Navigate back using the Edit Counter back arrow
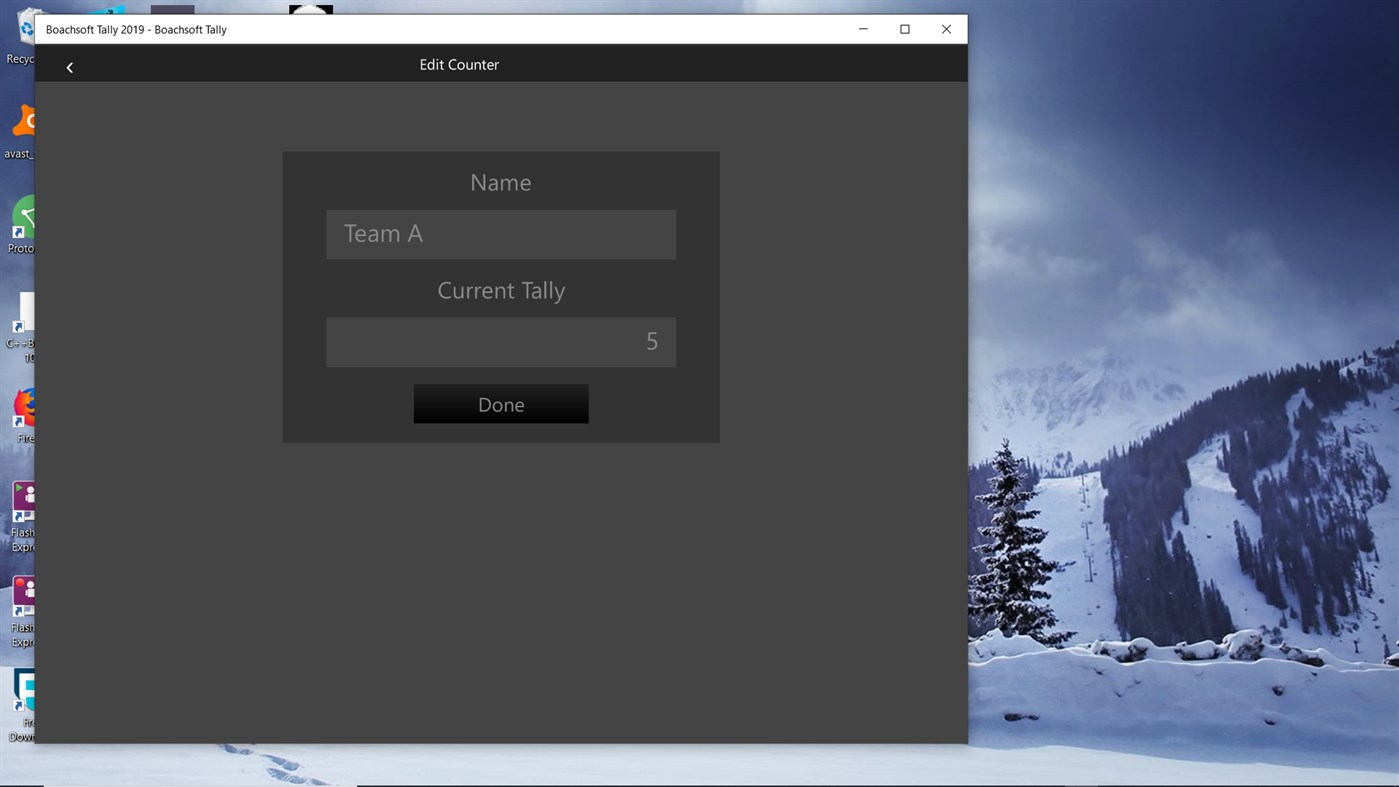Viewport: 1399px width, 787px height. [69, 67]
